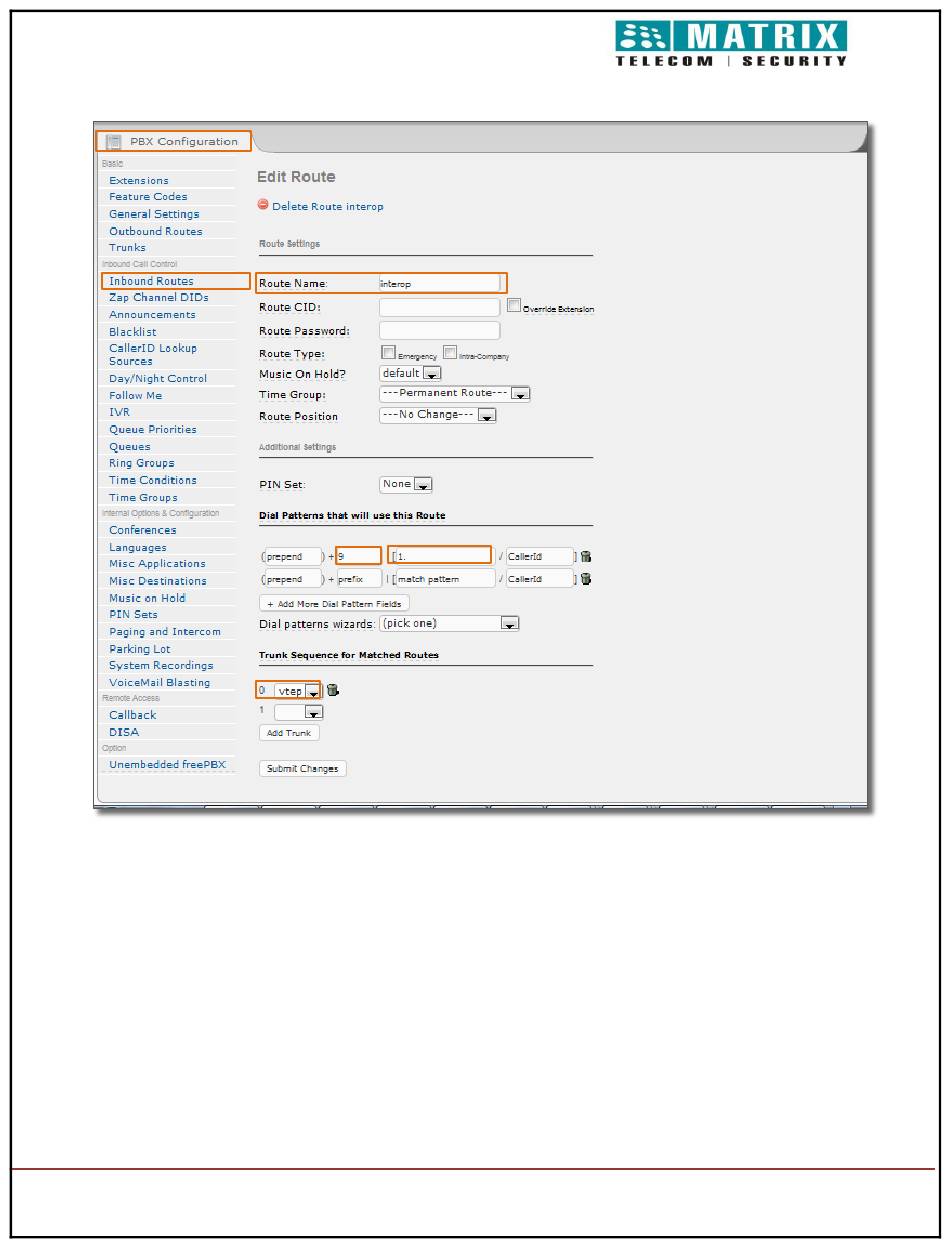The image size is (950, 1248).
Task: Open the Follow Me page
Action: pos(135,396)
